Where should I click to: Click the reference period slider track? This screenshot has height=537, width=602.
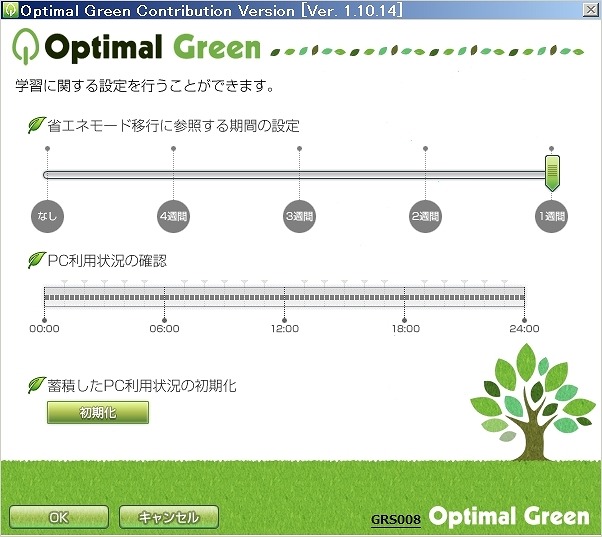(x=294, y=175)
